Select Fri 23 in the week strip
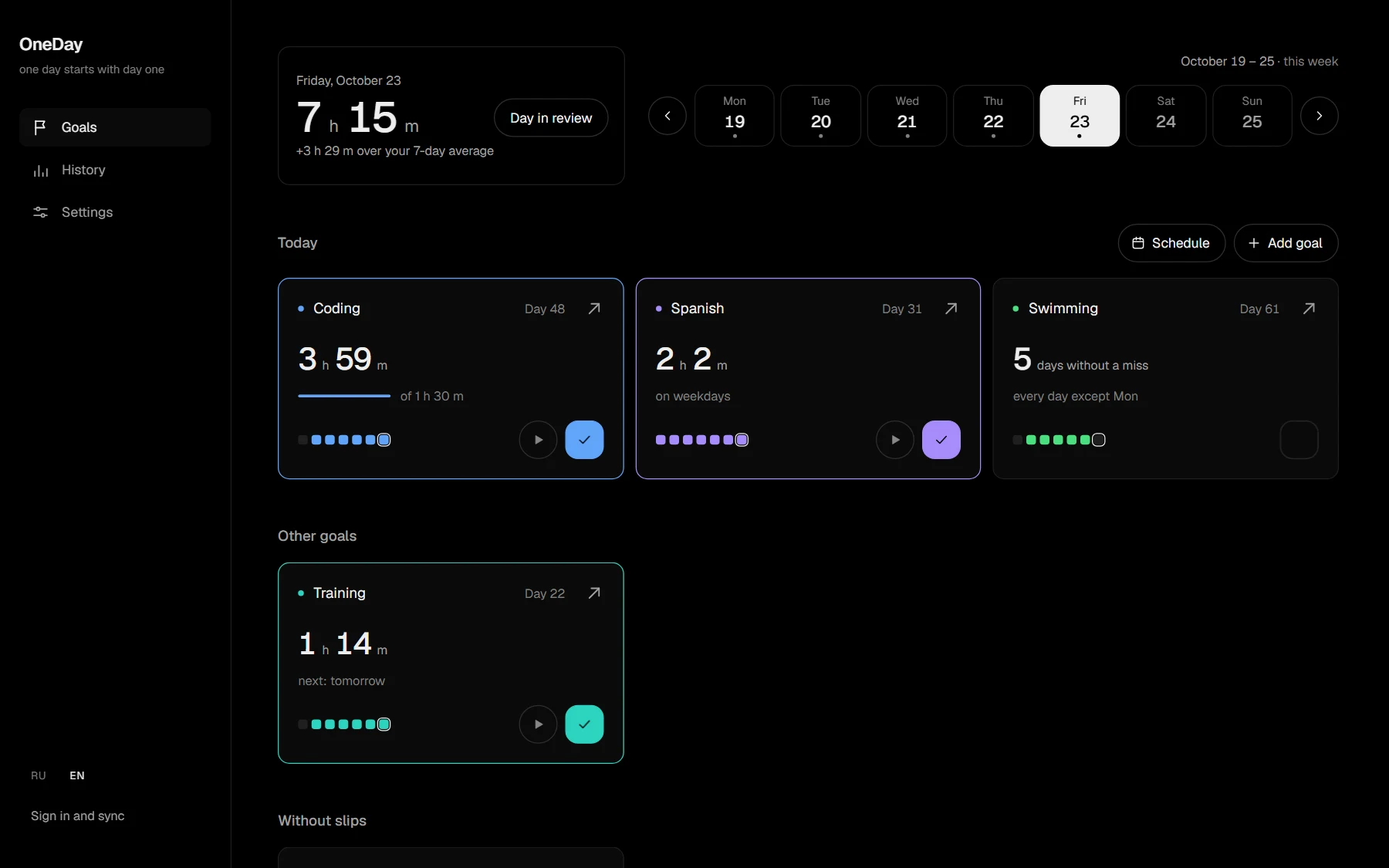This screenshot has height=868, width=1389. click(1080, 116)
